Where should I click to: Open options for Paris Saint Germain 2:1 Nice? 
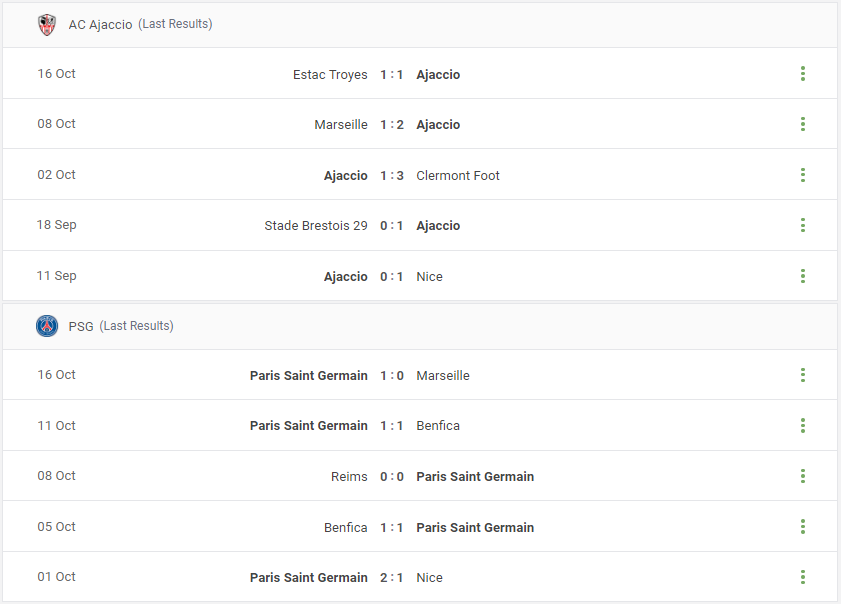point(802,577)
